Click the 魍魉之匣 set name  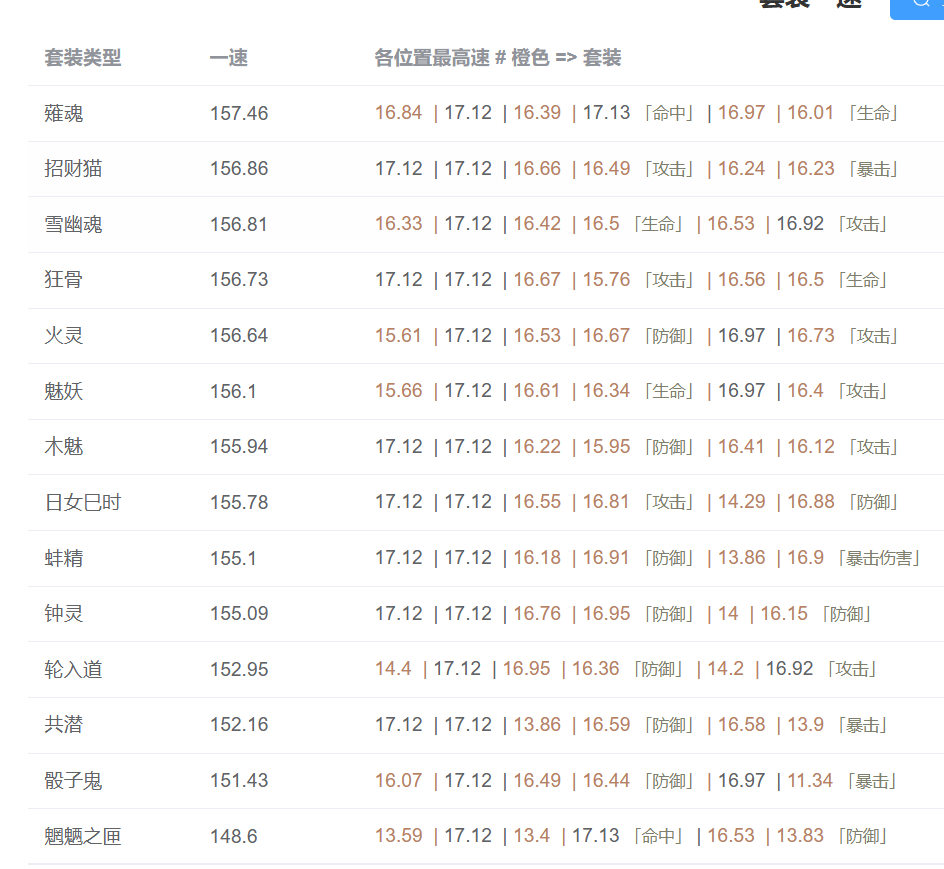(x=83, y=836)
